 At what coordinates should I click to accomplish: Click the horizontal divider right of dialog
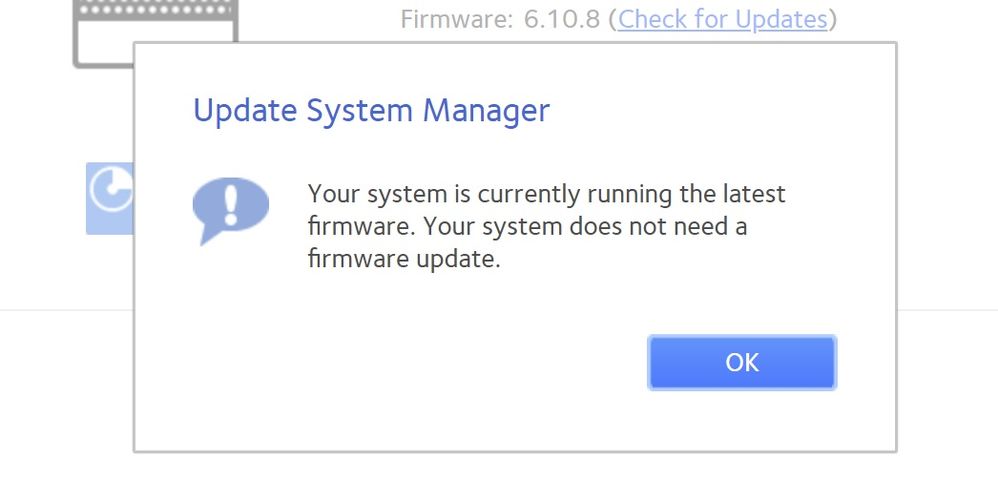tap(948, 310)
